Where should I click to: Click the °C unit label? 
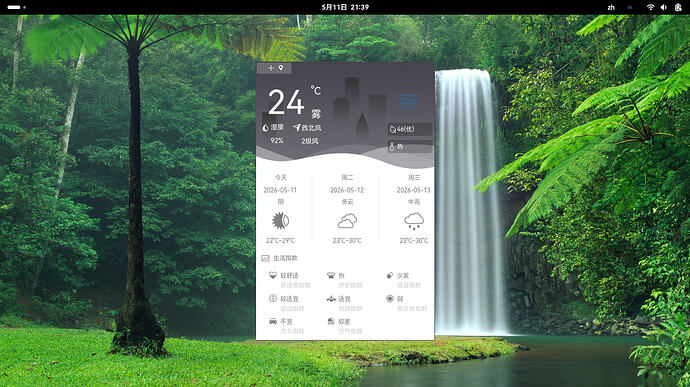pyautogui.click(x=316, y=90)
